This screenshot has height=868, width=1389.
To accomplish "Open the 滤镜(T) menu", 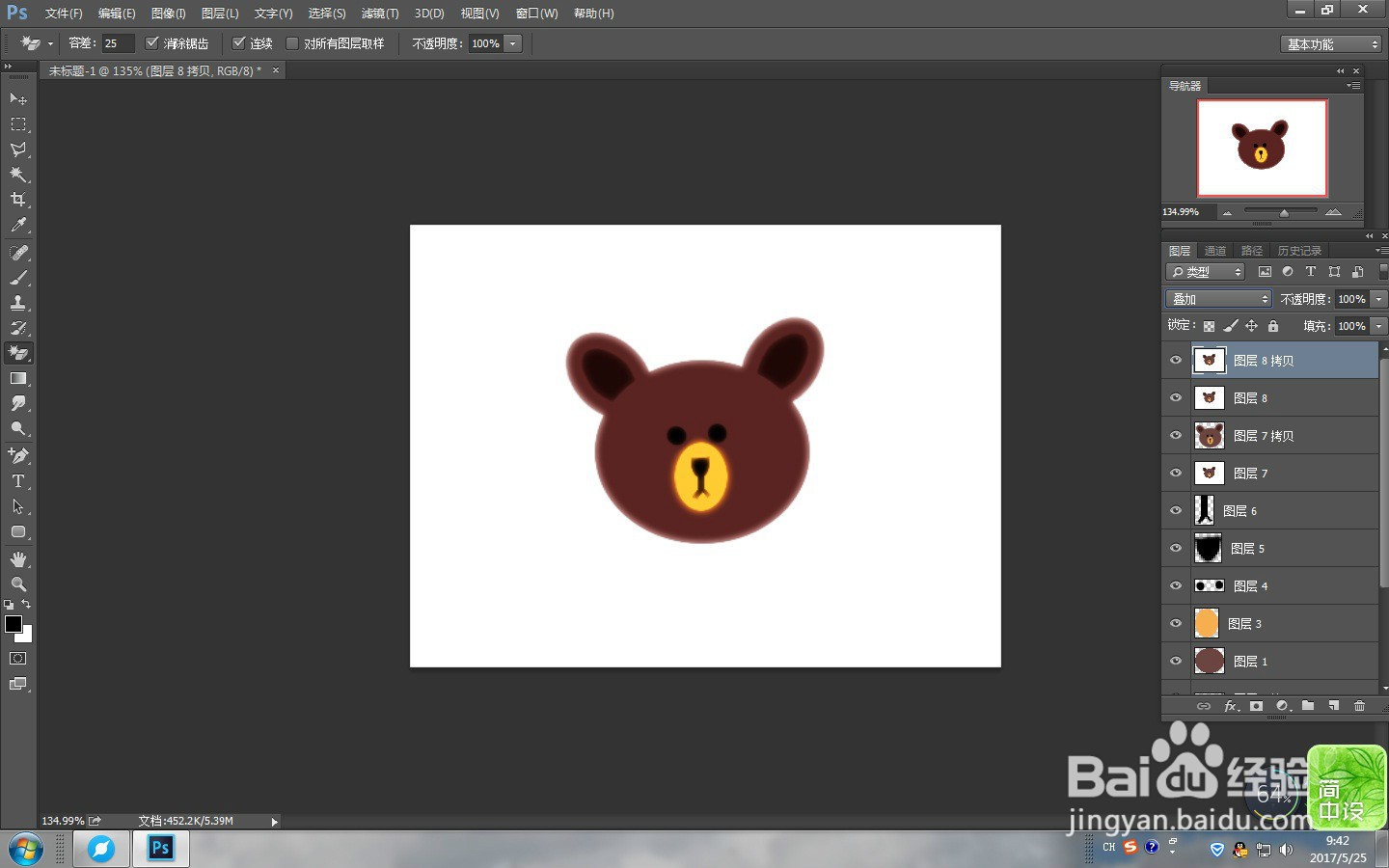I will pos(379,14).
